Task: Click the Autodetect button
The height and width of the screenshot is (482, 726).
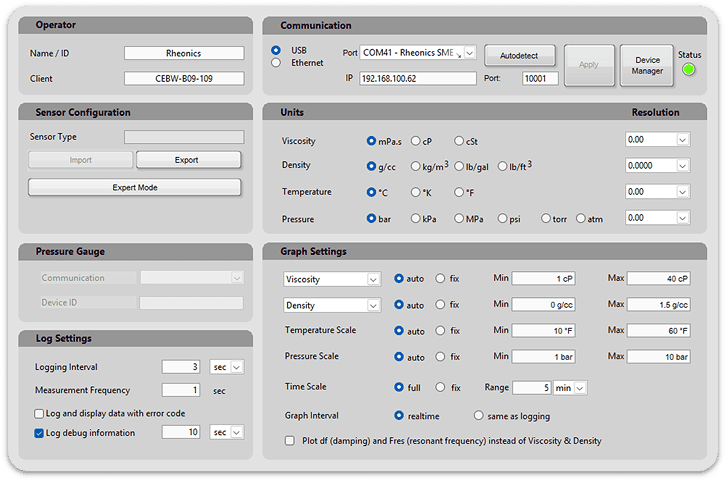Action: click(x=519, y=54)
